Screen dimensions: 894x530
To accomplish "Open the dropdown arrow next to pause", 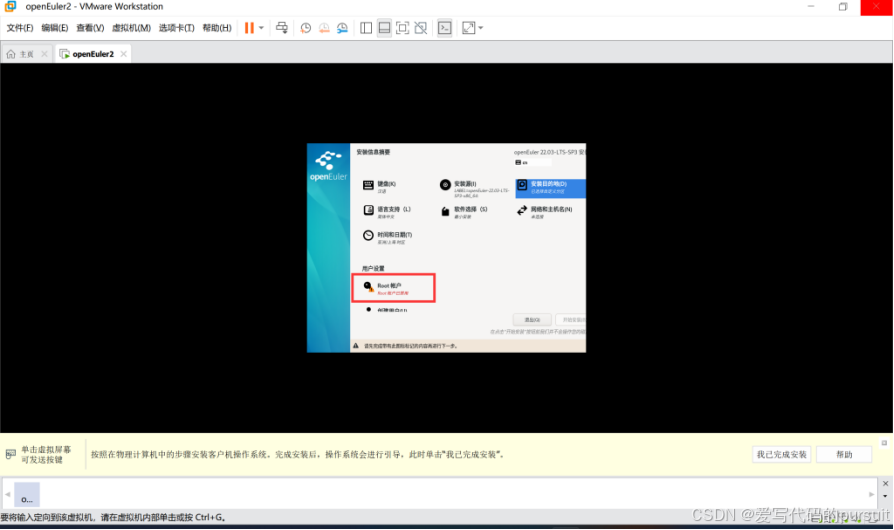I will 261,28.
